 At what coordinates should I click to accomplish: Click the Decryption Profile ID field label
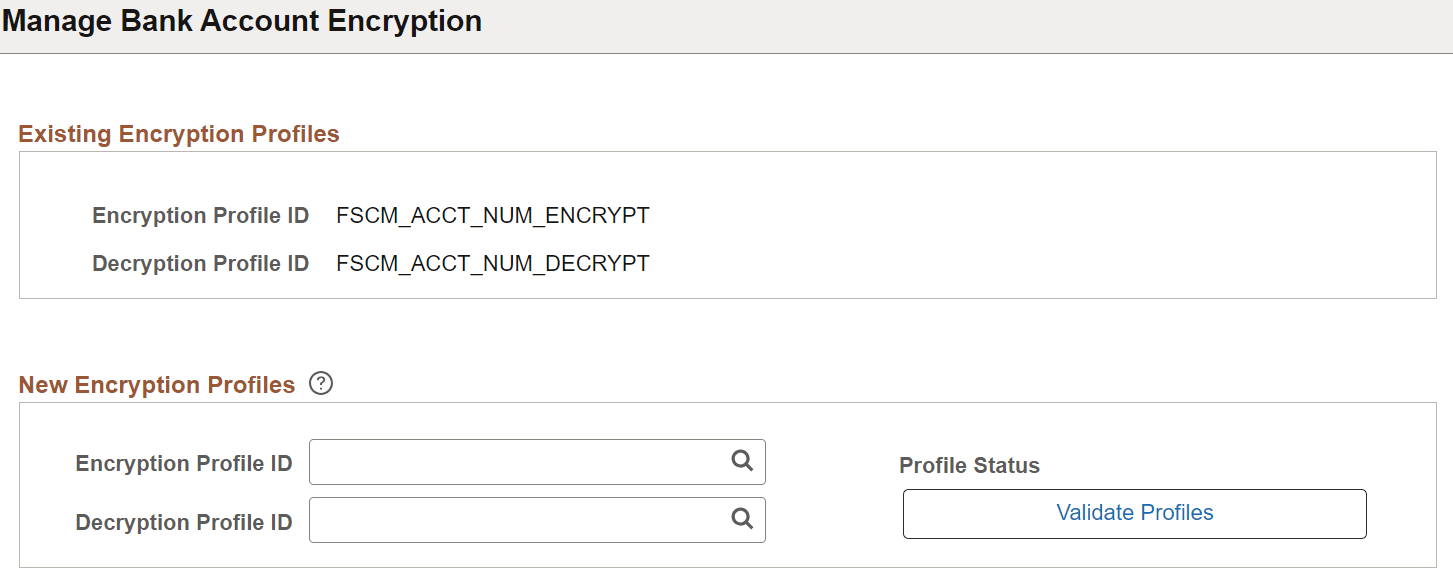click(184, 521)
